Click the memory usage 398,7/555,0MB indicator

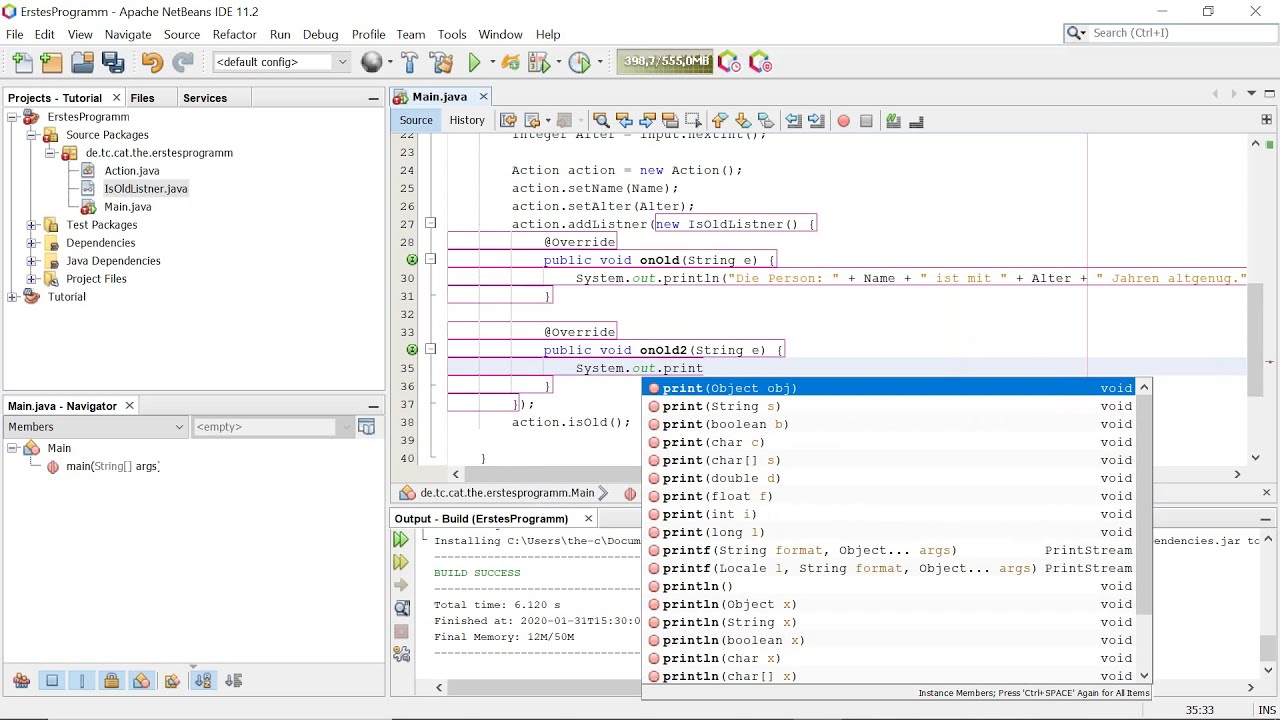coord(666,62)
